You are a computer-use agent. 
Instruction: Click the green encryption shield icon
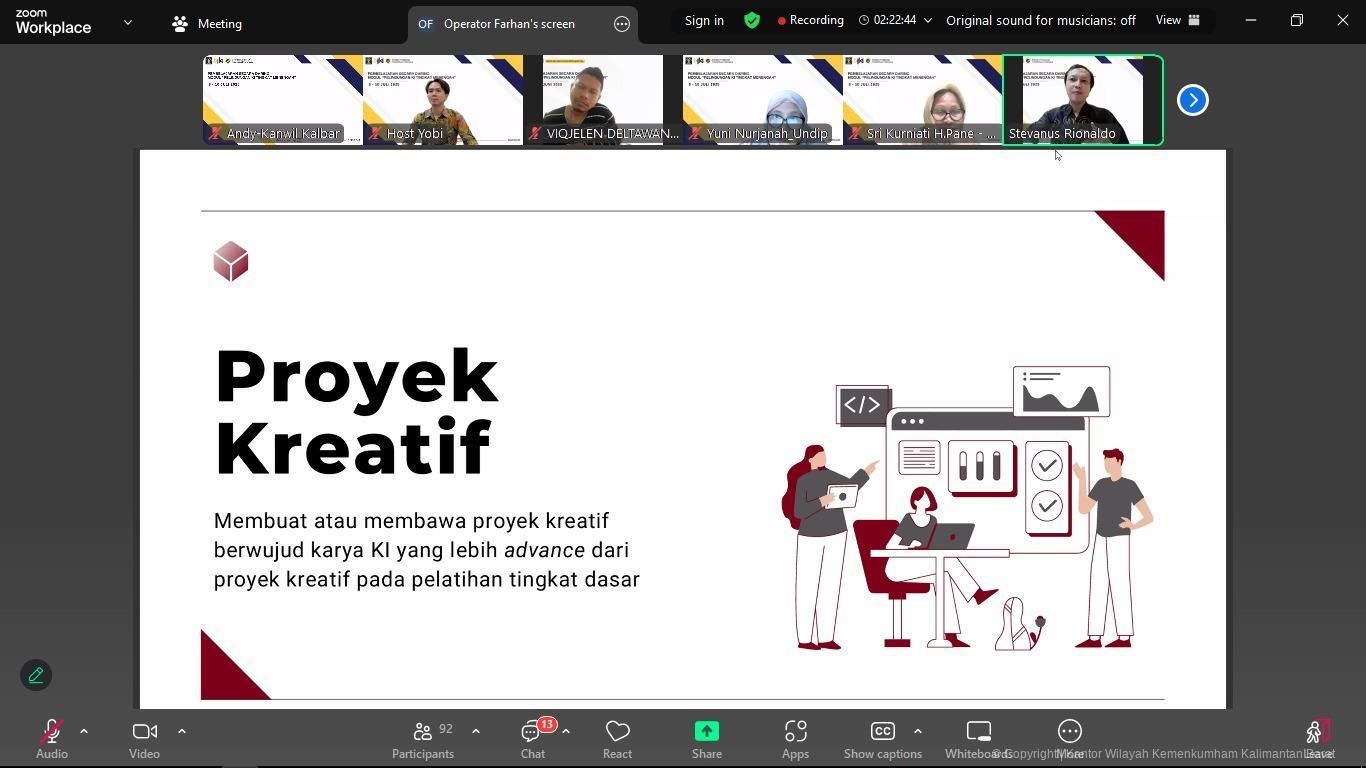(x=752, y=20)
